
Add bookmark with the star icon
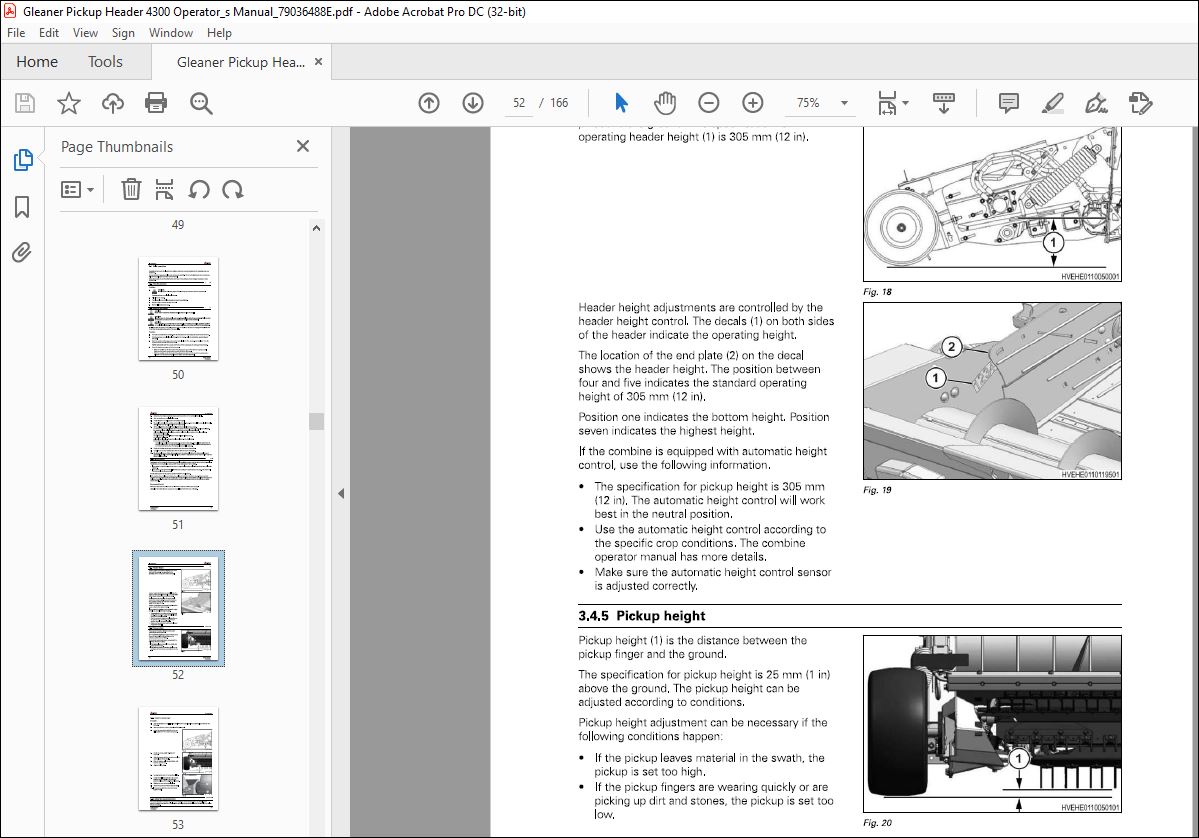coord(69,103)
